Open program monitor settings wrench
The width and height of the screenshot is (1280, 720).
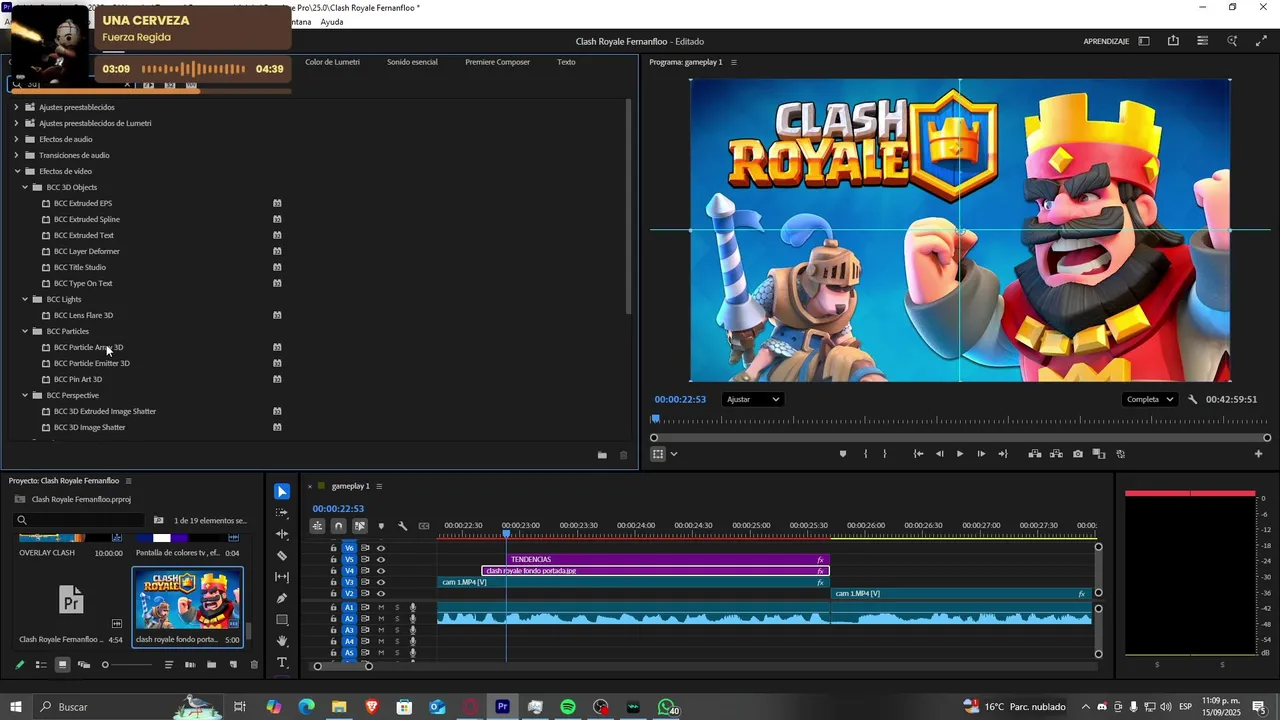pos(1193,399)
